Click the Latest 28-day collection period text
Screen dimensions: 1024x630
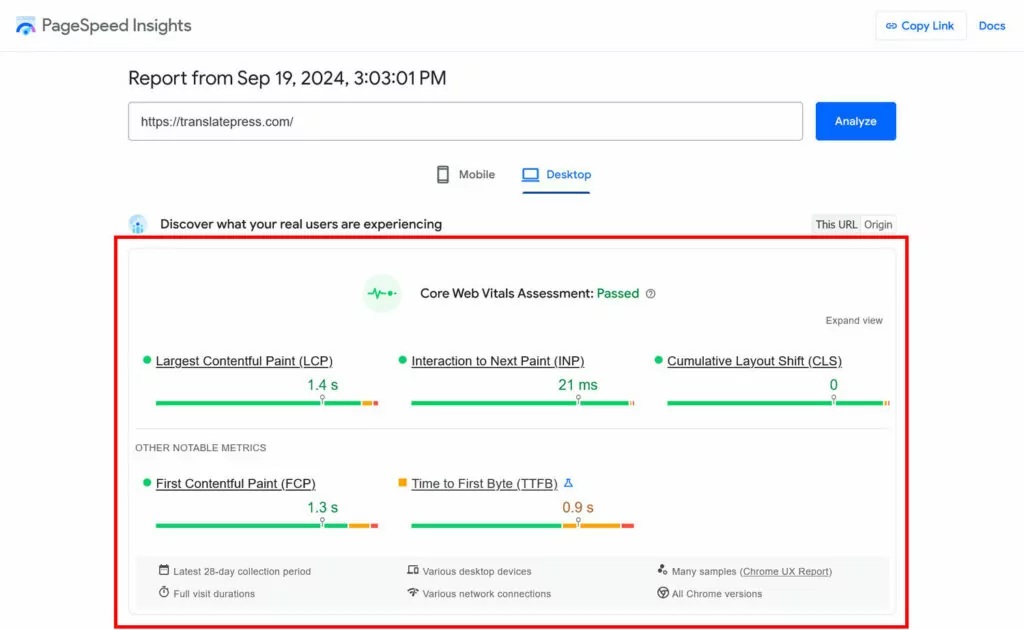(x=242, y=571)
